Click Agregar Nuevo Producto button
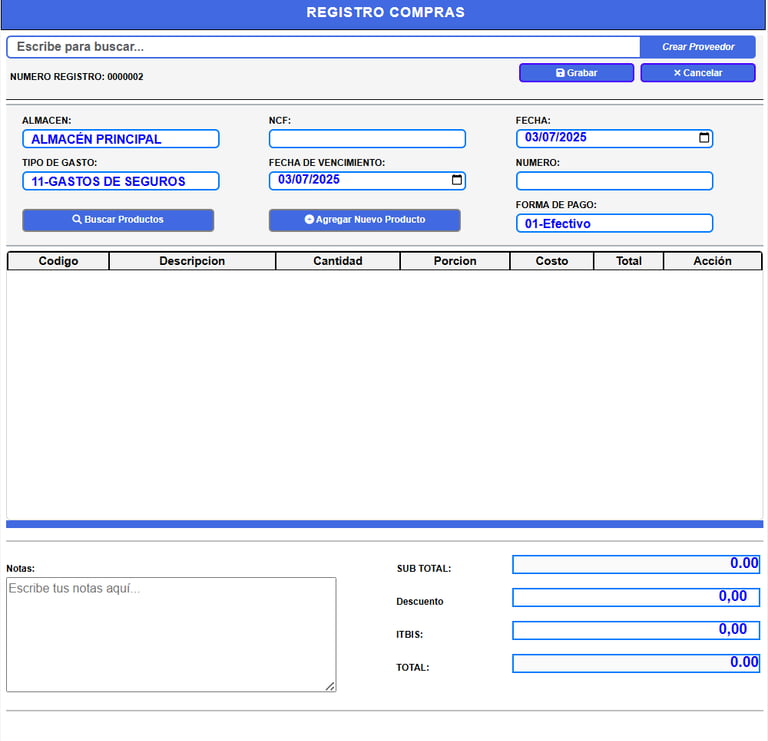768x741 pixels. pos(364,220)
